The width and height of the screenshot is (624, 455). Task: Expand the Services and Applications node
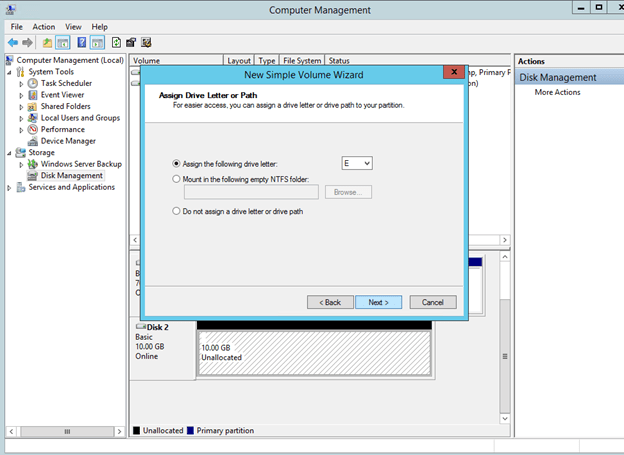pos(10,187)
